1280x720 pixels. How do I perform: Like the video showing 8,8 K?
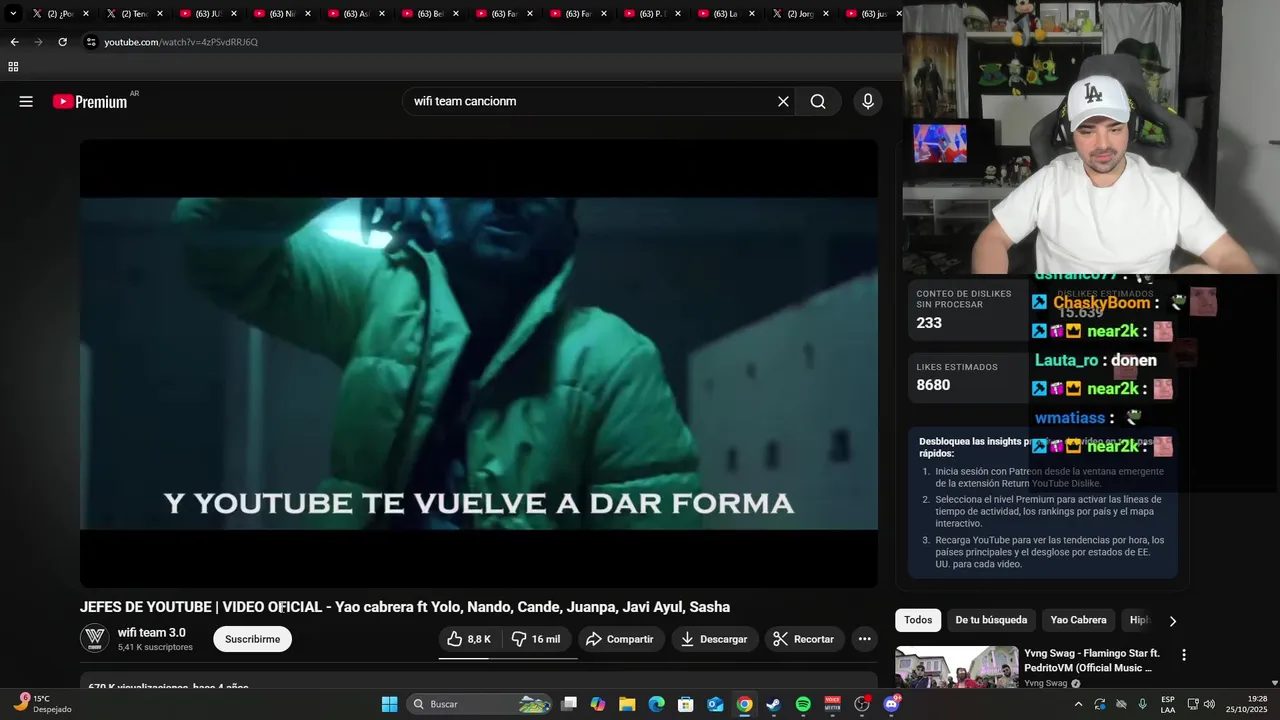tap(470, 639)
